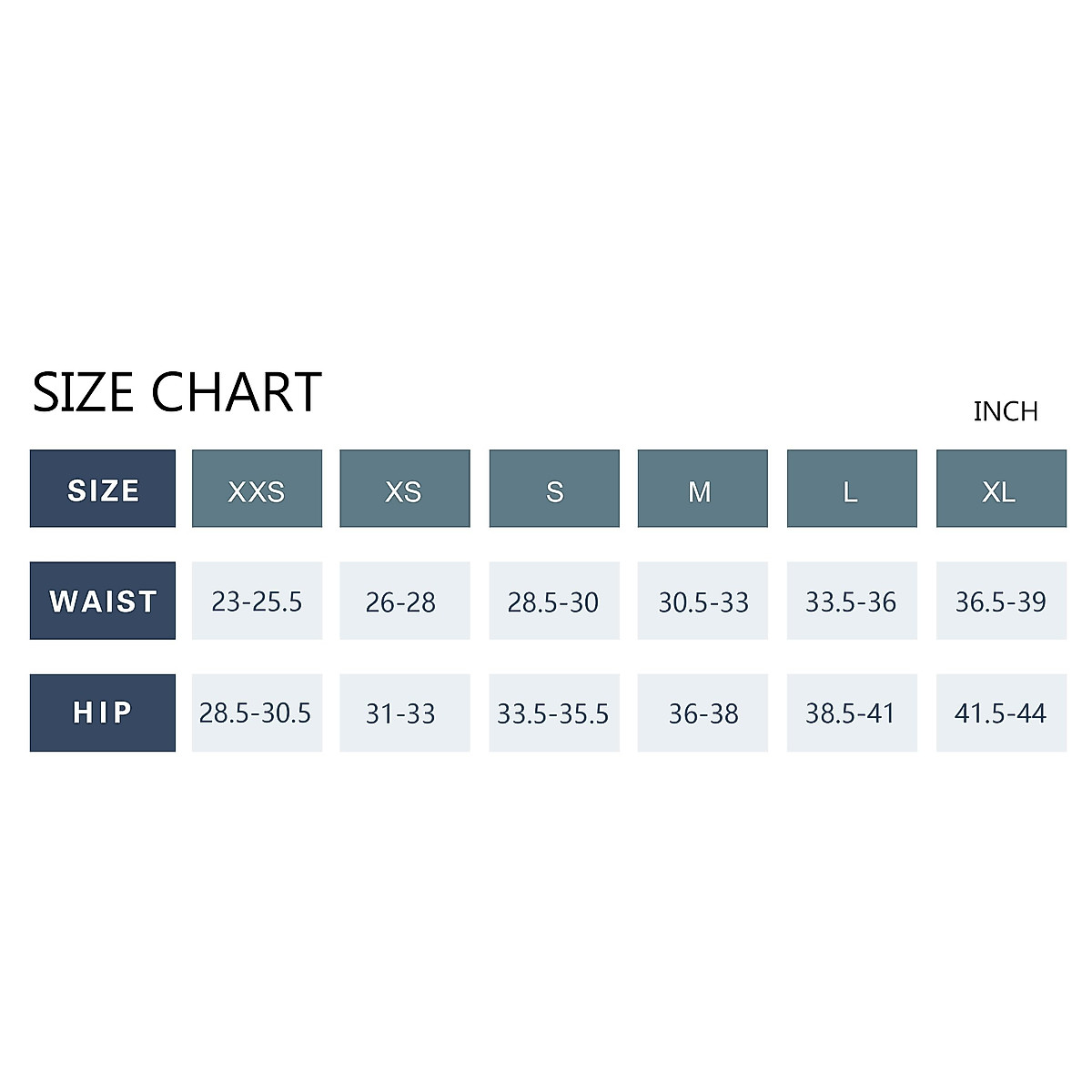The image size is (1092, 1092).
Task: Click the 30.5-33 waist cell
Action: pos(702,601)
